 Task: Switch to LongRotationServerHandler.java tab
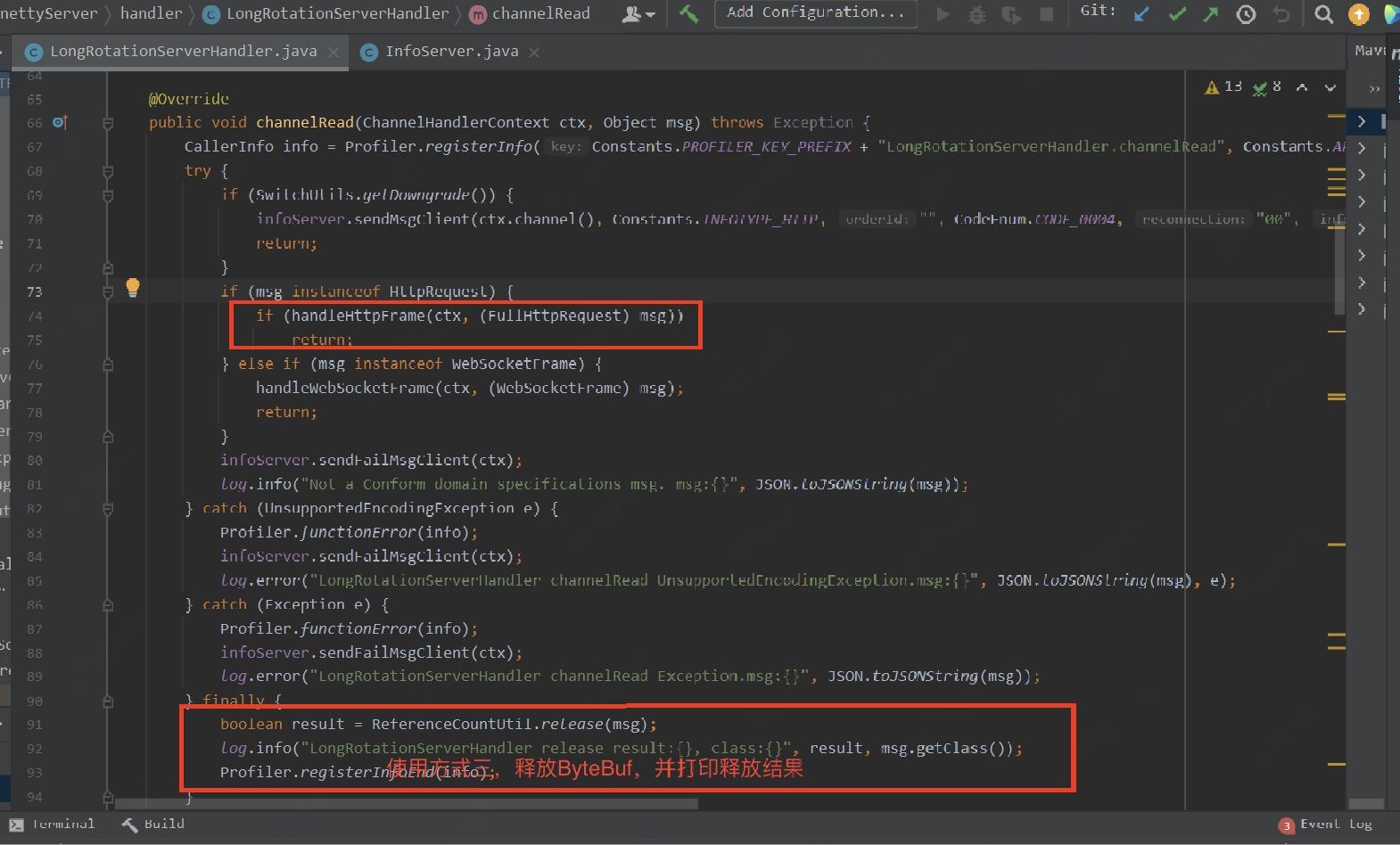(183, 51)
